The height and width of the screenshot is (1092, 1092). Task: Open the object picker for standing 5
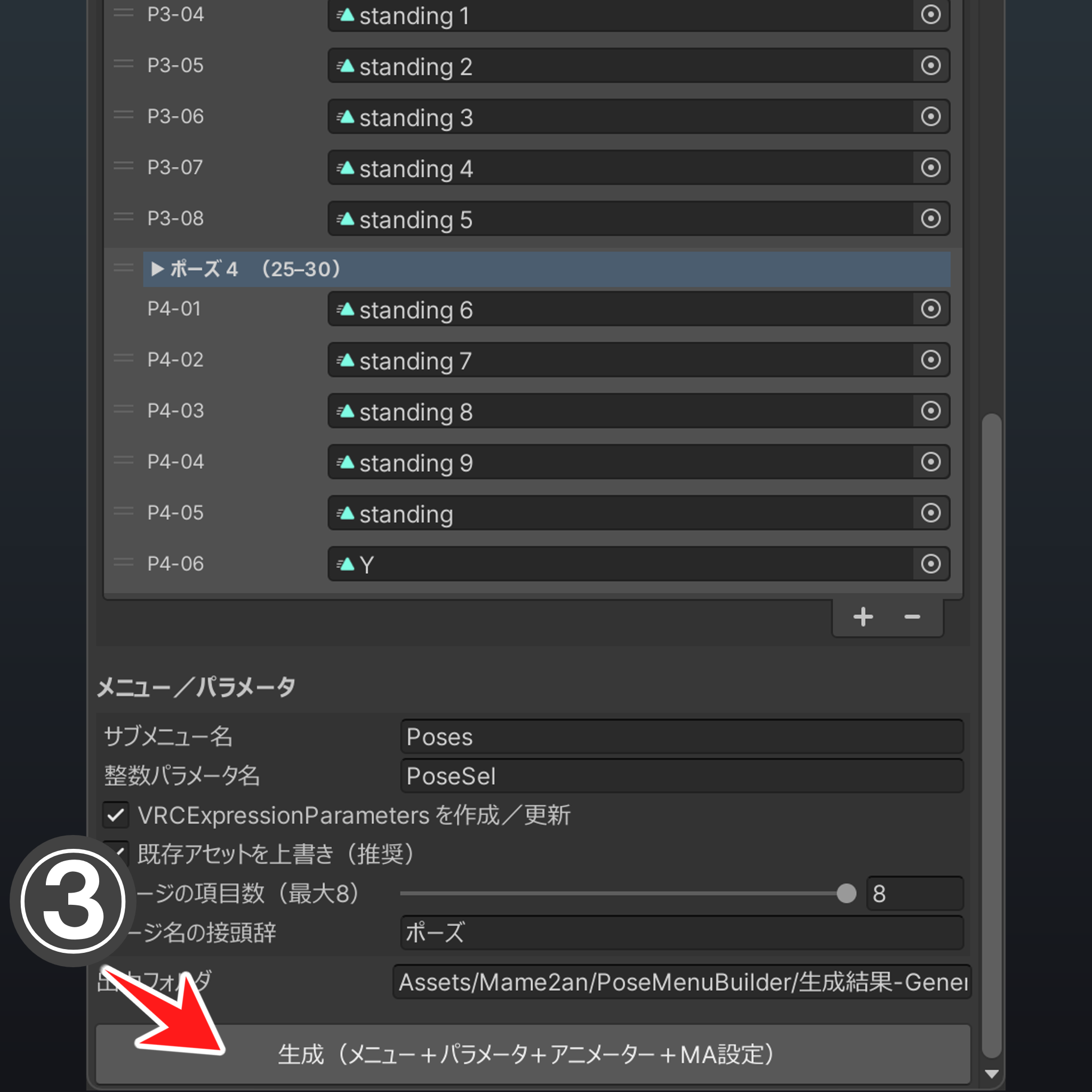(930, 219)
